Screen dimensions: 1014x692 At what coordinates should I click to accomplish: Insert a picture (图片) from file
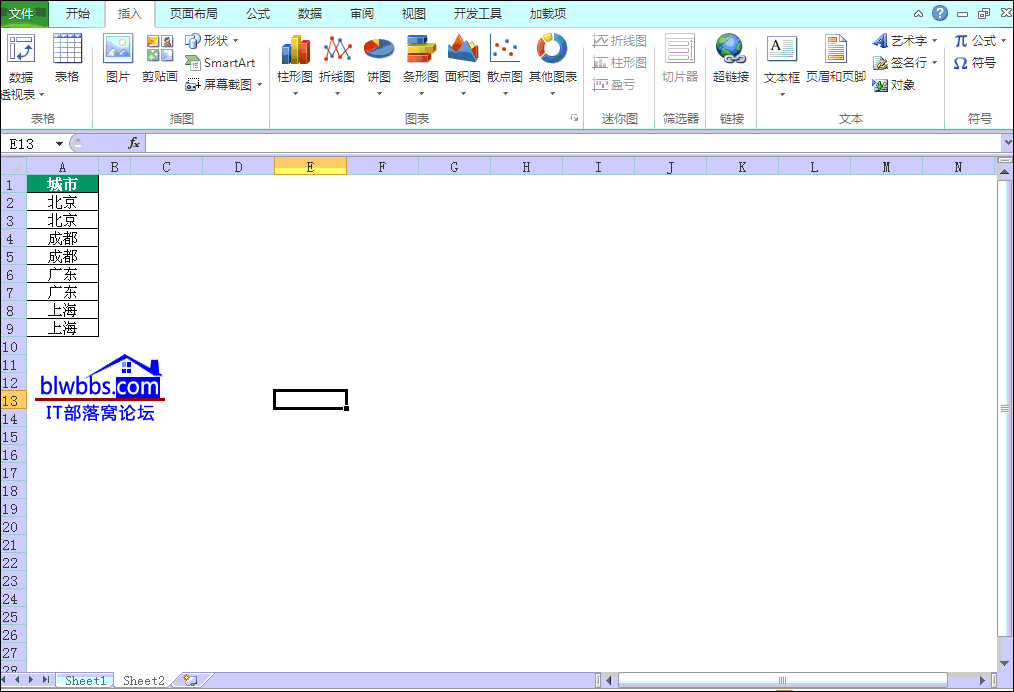click(118, 58)
